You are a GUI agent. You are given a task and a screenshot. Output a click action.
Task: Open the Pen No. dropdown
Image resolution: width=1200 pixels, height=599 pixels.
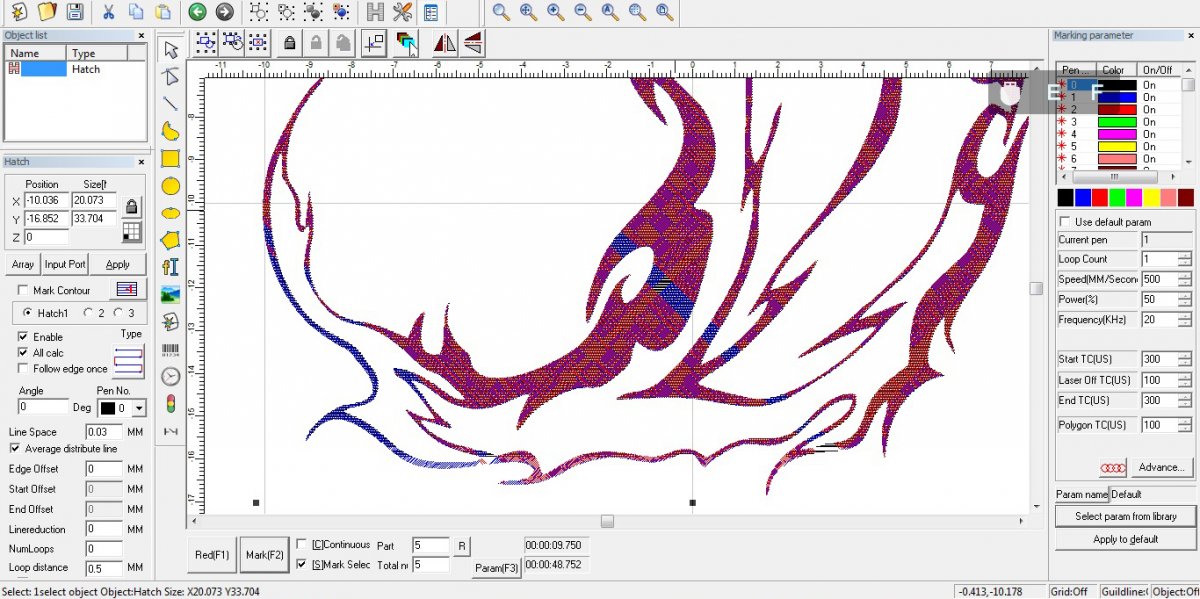138,408
